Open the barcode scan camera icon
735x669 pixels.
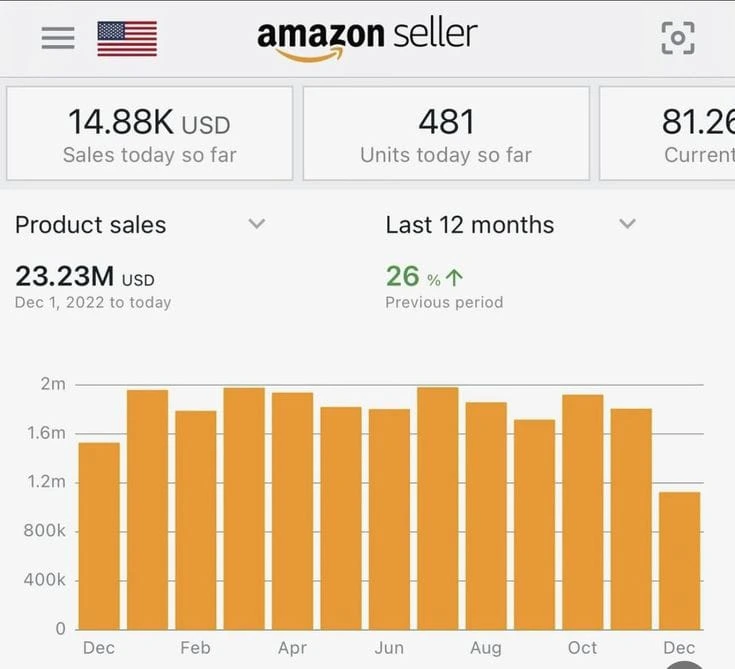[677, 38]
